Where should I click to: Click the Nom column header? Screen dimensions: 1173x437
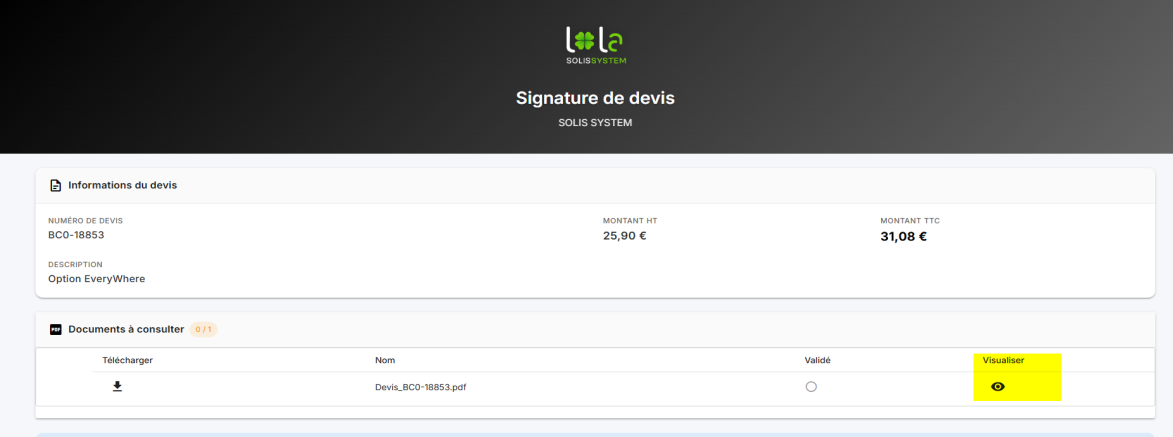pos(385,360)
